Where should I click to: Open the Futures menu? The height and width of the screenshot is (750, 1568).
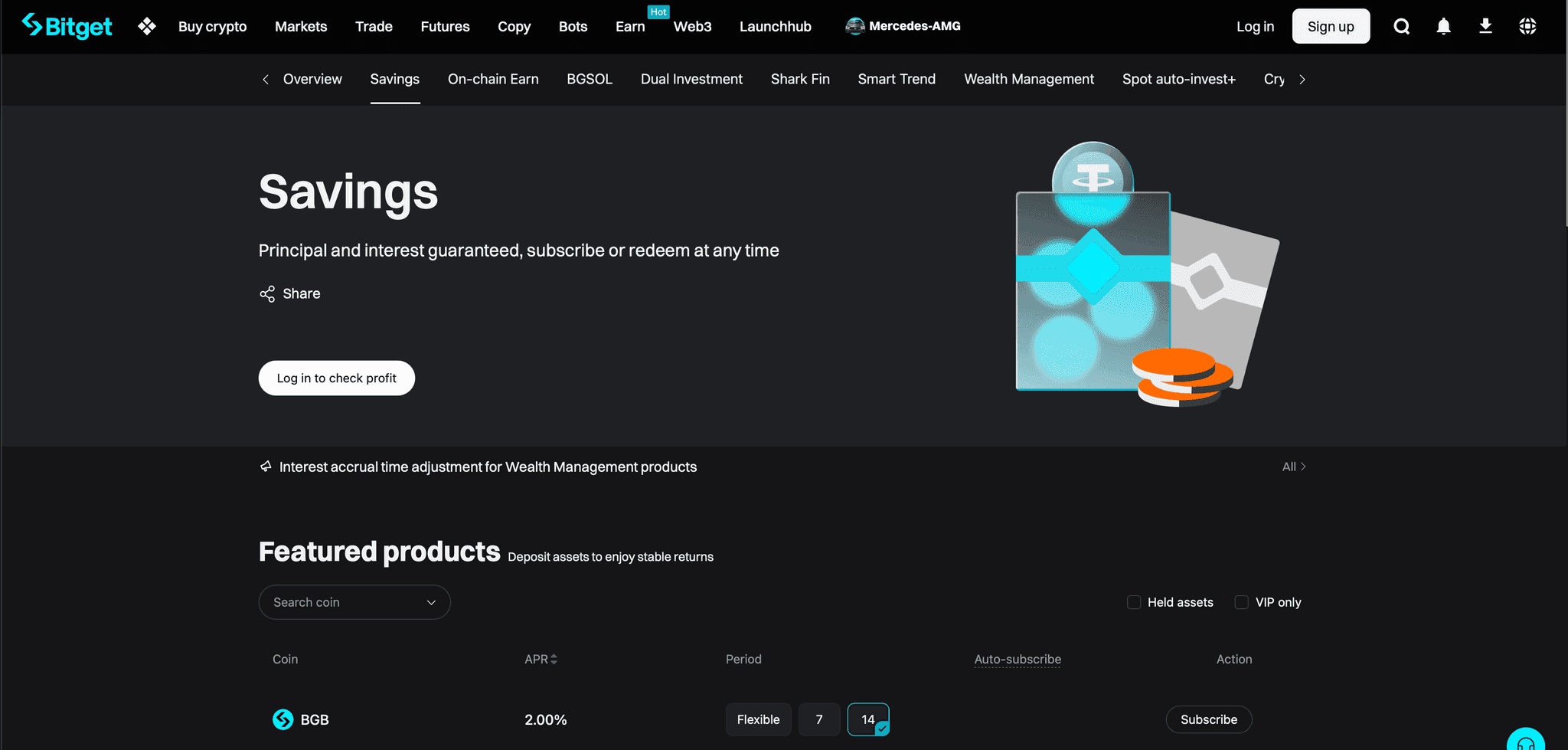coord(445,26)
